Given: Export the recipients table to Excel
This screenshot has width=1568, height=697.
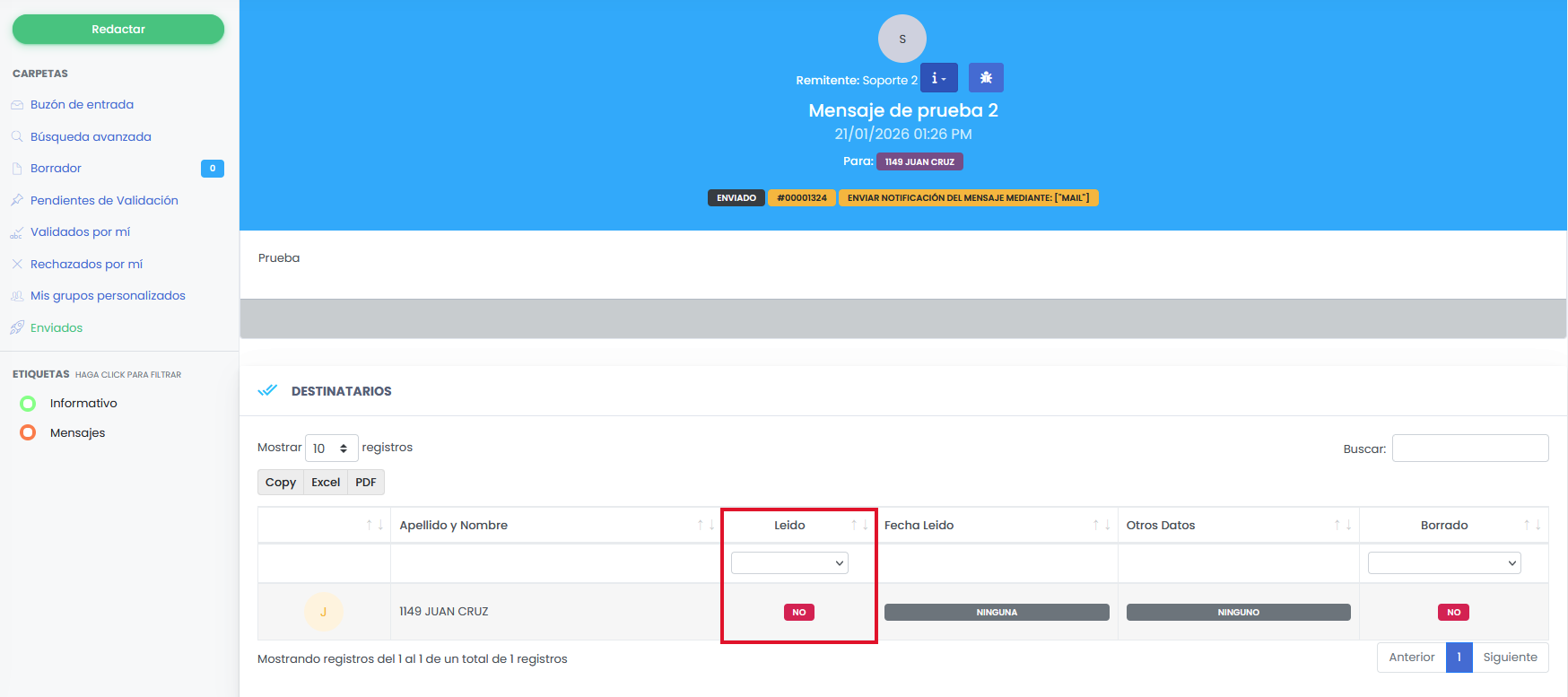Looking at the screenshot, I should click(x=326, y=483).
